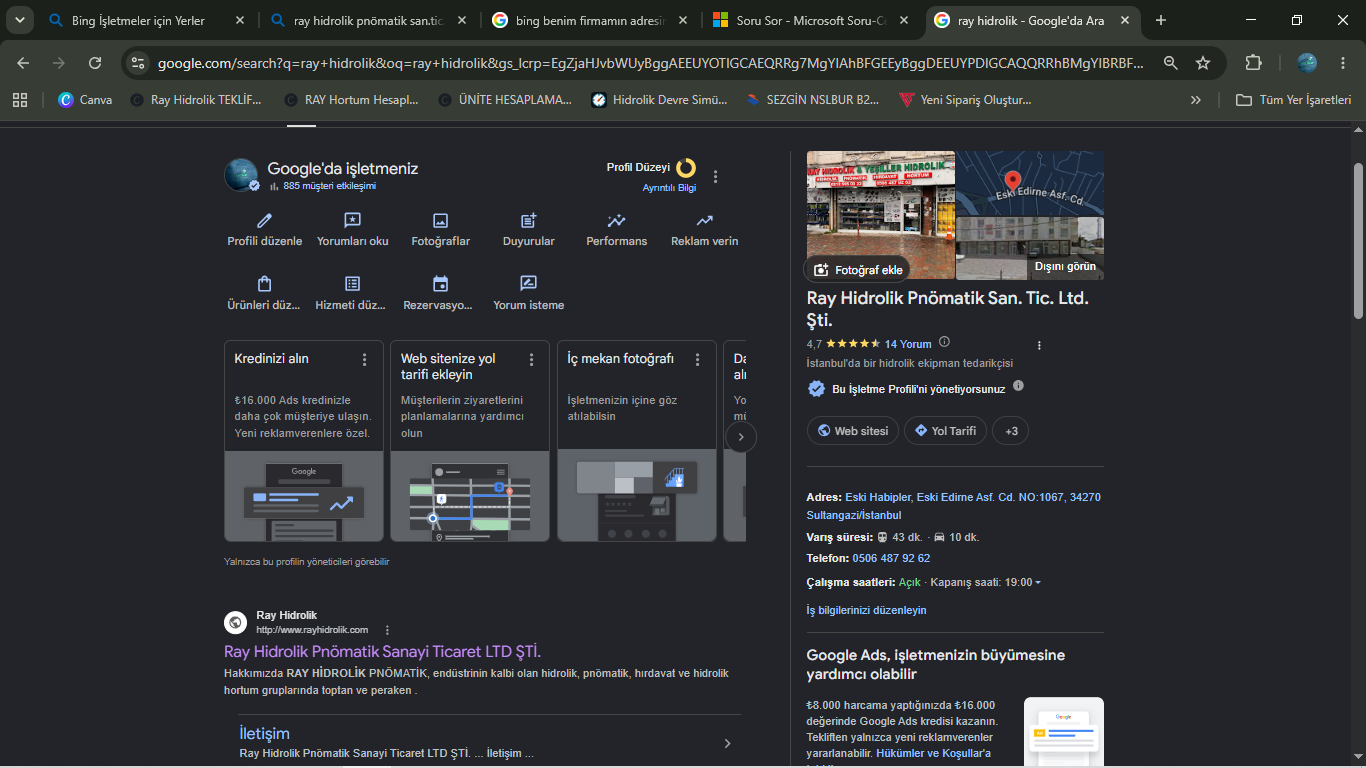
Task: Open Hizmeti düzenle list icon
Action: pos(352,284)
